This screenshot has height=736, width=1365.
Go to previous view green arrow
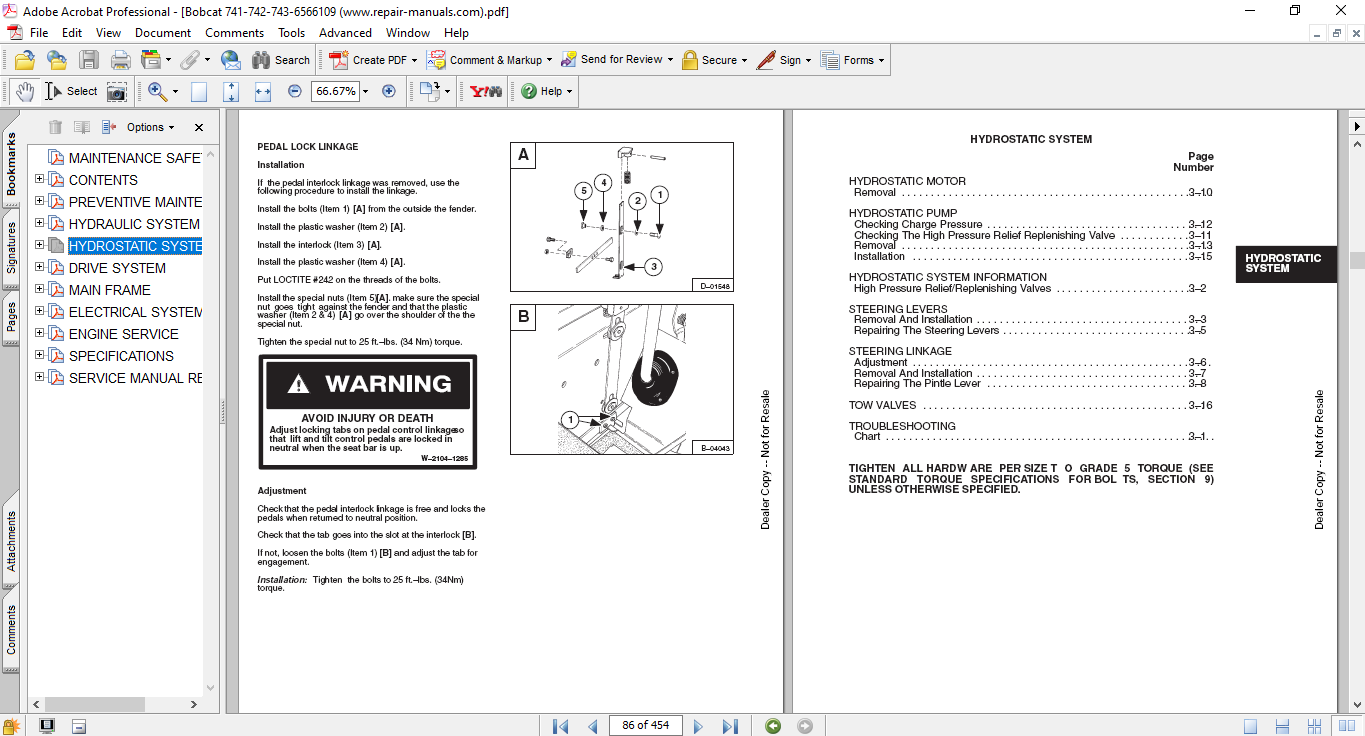coord(773,726)
